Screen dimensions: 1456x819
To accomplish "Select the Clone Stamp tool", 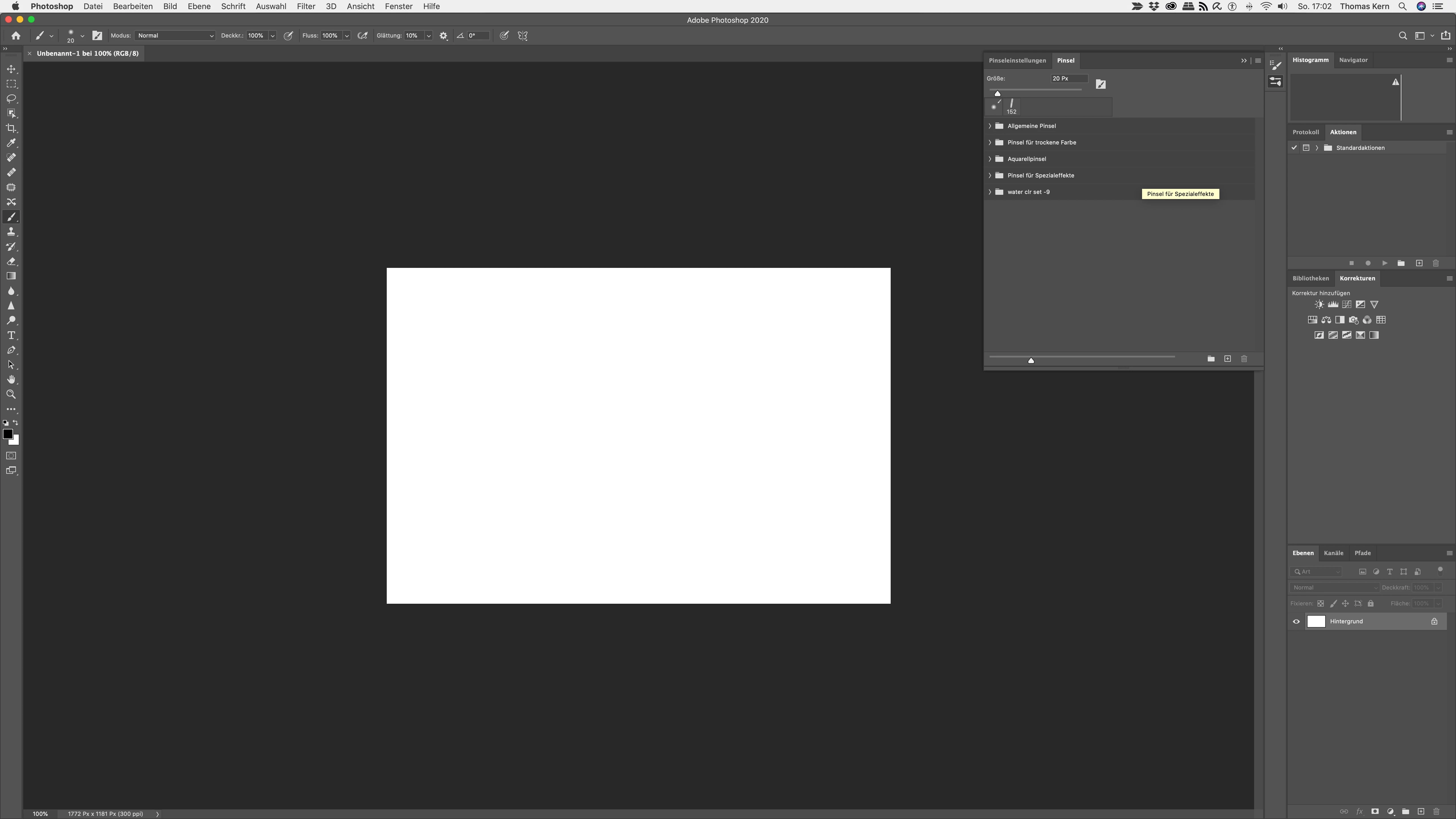I will [x=11, y=232].
